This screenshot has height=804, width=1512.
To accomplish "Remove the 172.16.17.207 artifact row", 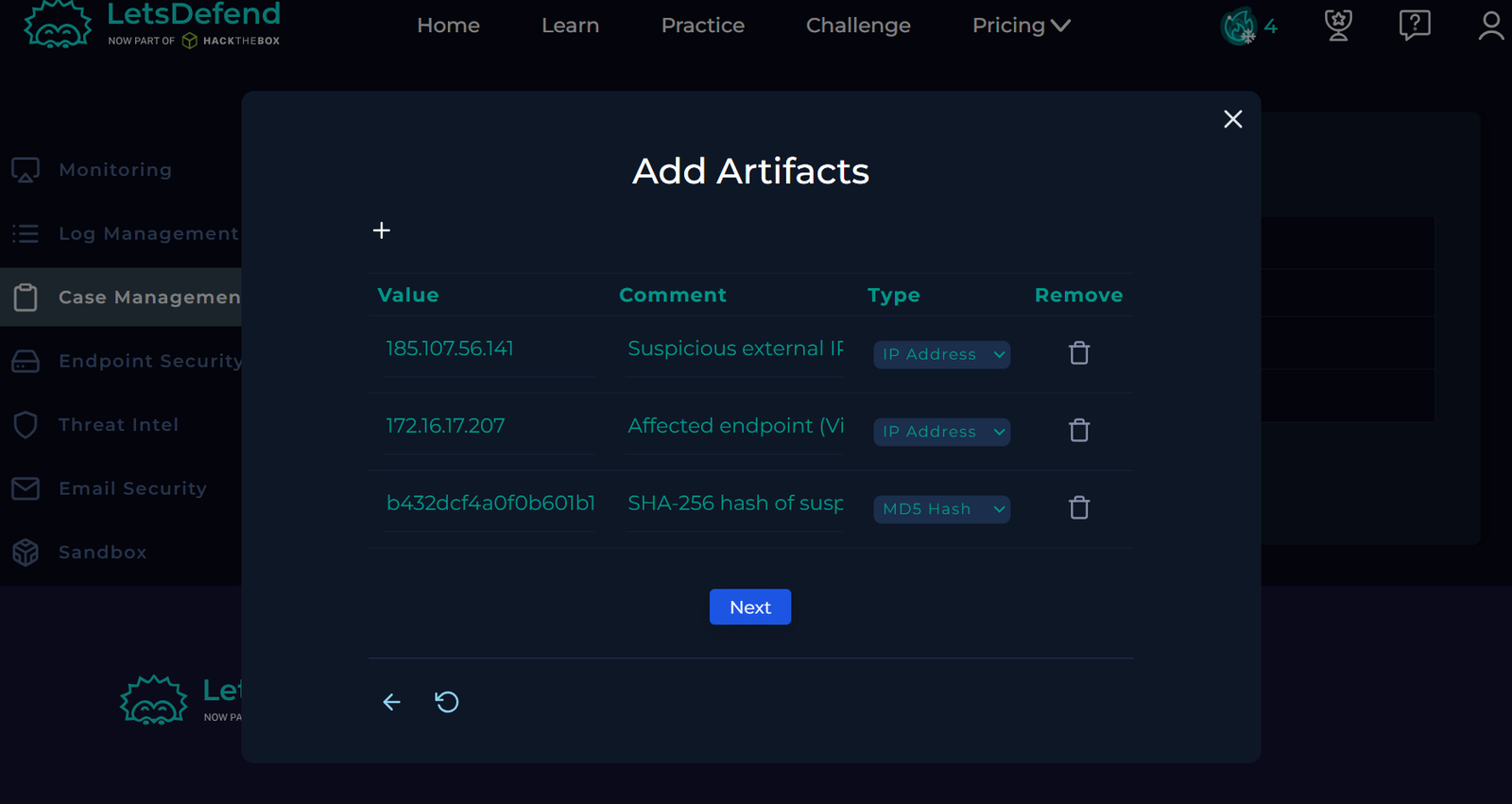I will pos(1079,431).
